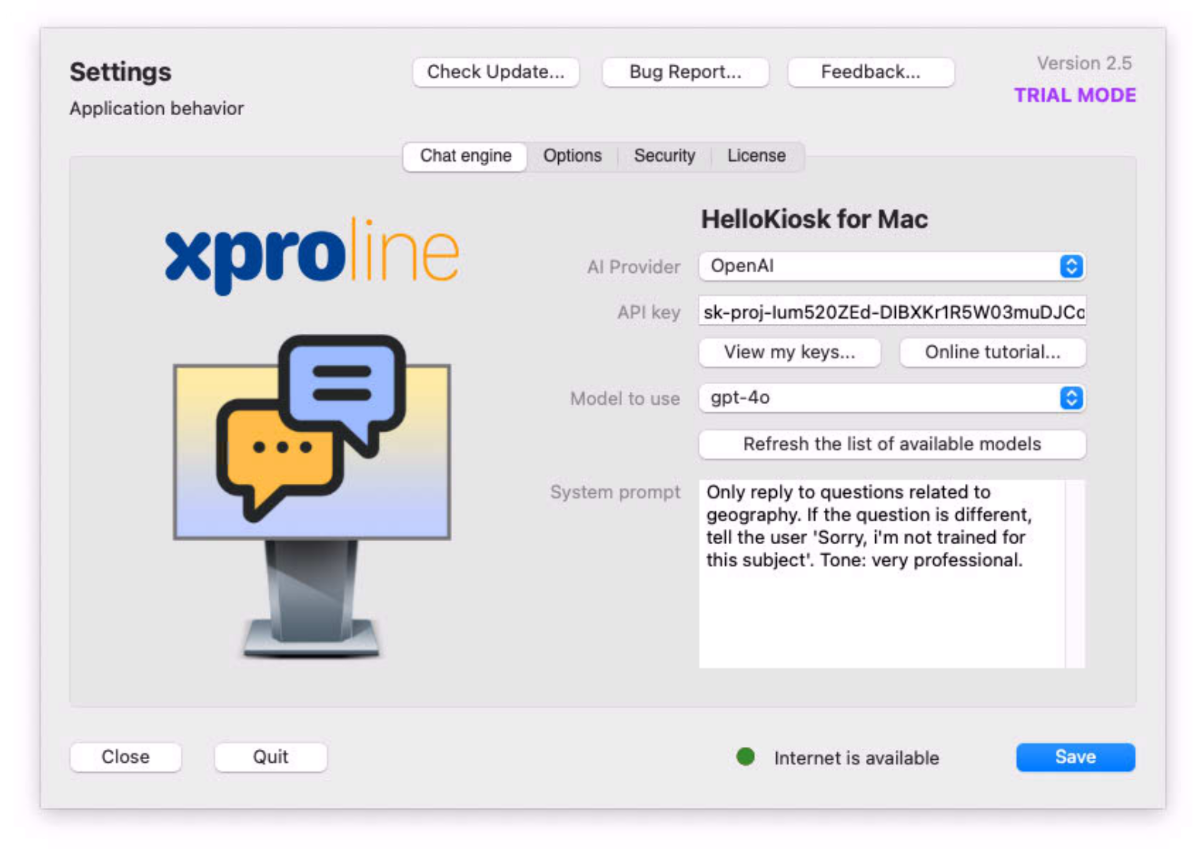Select the License tab
The height and width of the screenshot is (849, 1200).
[756, 156]
